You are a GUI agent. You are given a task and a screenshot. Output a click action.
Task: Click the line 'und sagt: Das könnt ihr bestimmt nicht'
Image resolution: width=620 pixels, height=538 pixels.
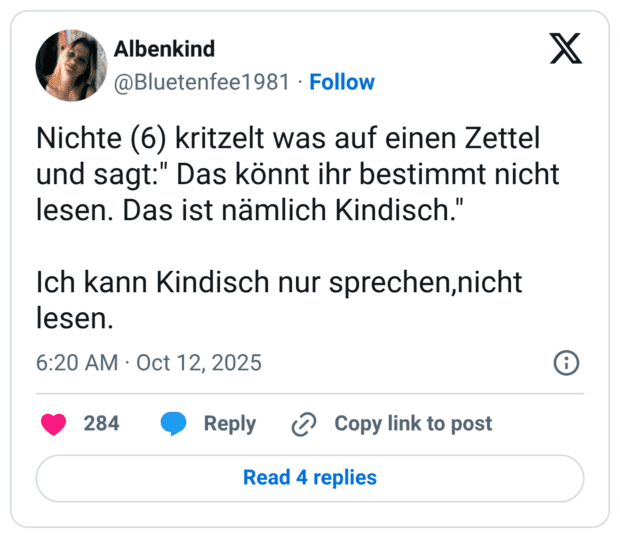[x=297, y=173]
